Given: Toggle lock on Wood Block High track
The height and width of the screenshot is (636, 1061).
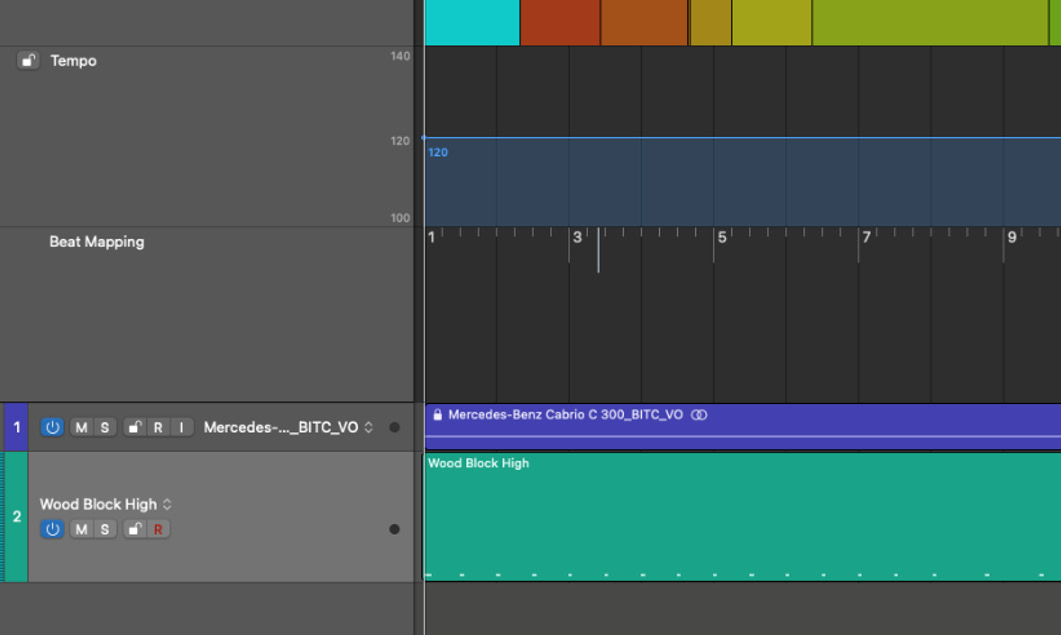Looking at the screenshot, I should click(135, 529).
